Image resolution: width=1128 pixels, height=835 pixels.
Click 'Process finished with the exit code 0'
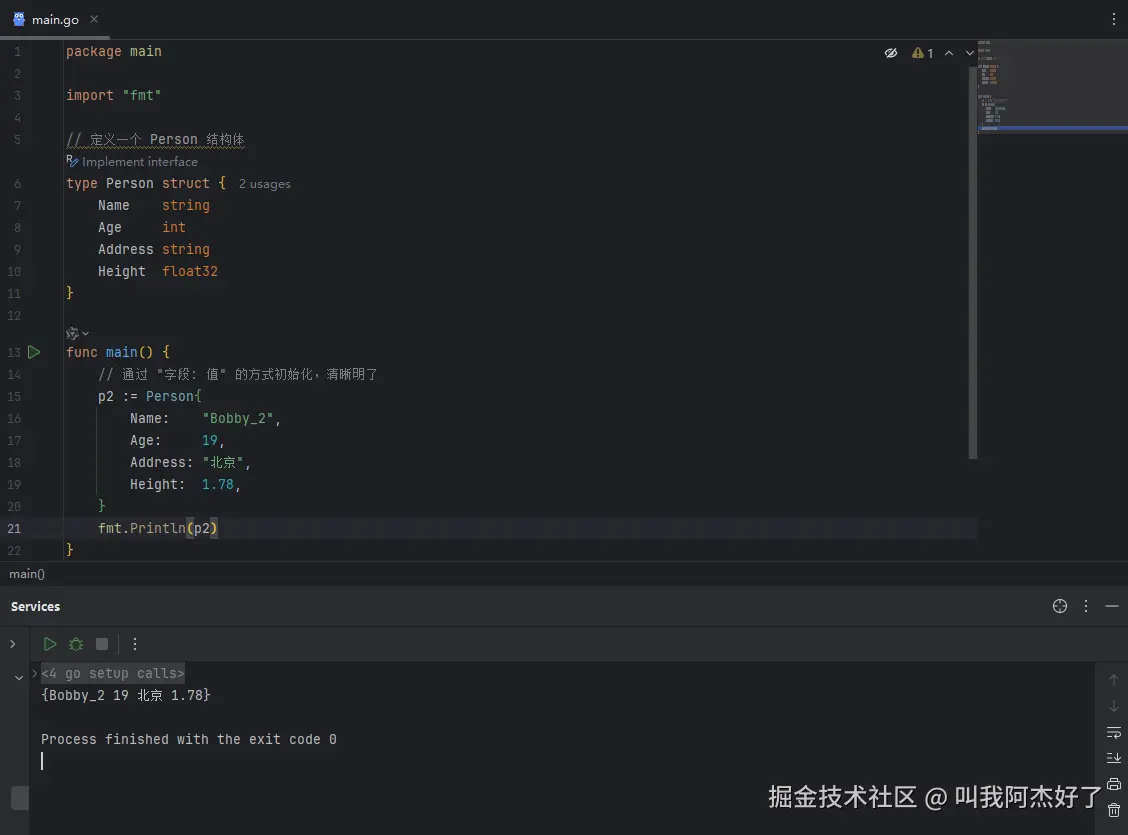[x=188, y=739]
